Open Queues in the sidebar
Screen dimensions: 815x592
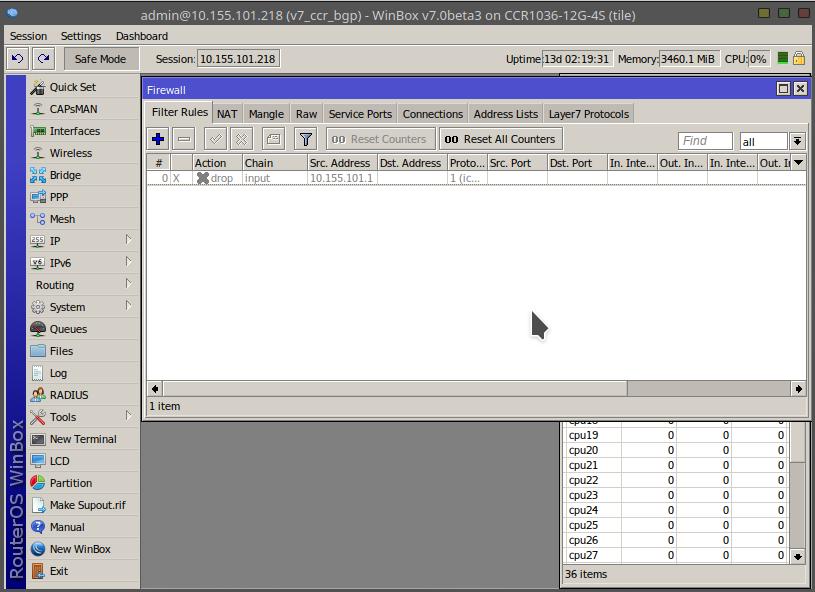(x=68, y=329)
